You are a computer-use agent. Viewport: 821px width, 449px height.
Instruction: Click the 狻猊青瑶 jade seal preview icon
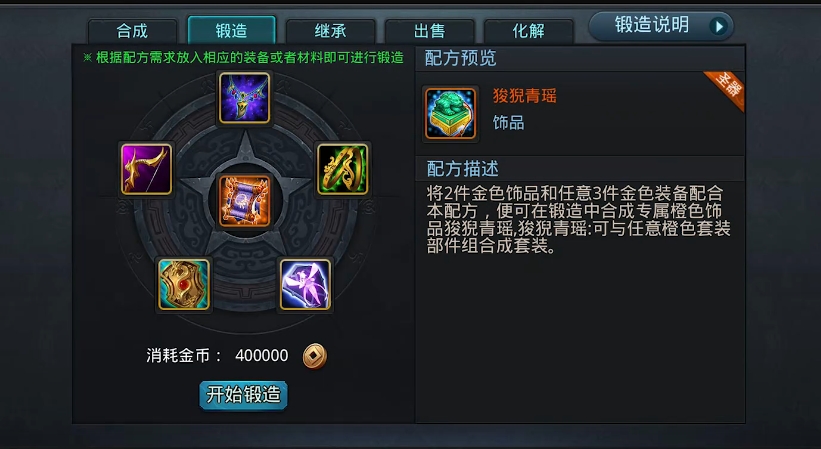[x=450, y=114]
